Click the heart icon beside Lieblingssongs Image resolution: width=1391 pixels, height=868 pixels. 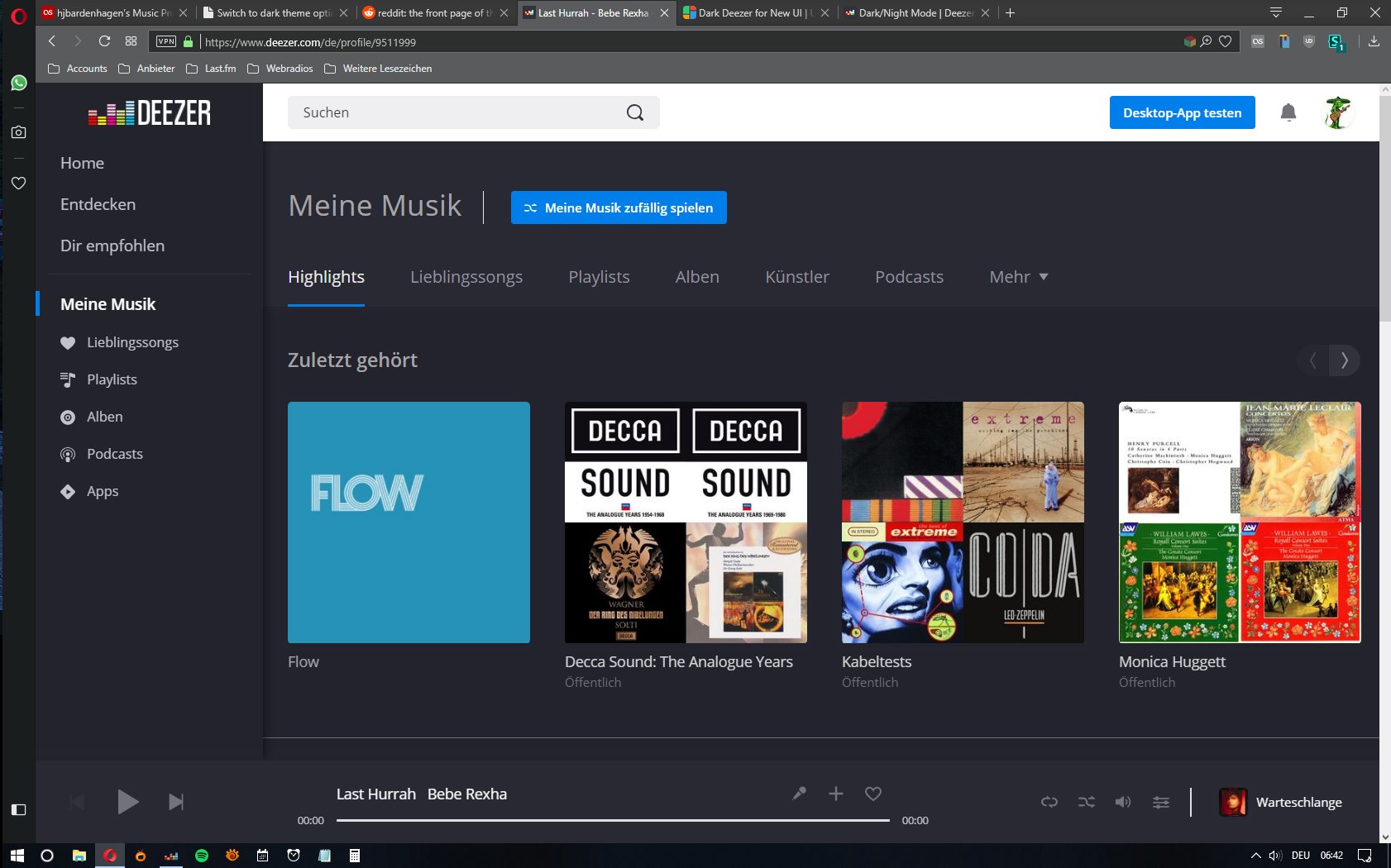[x=68, y=342]
